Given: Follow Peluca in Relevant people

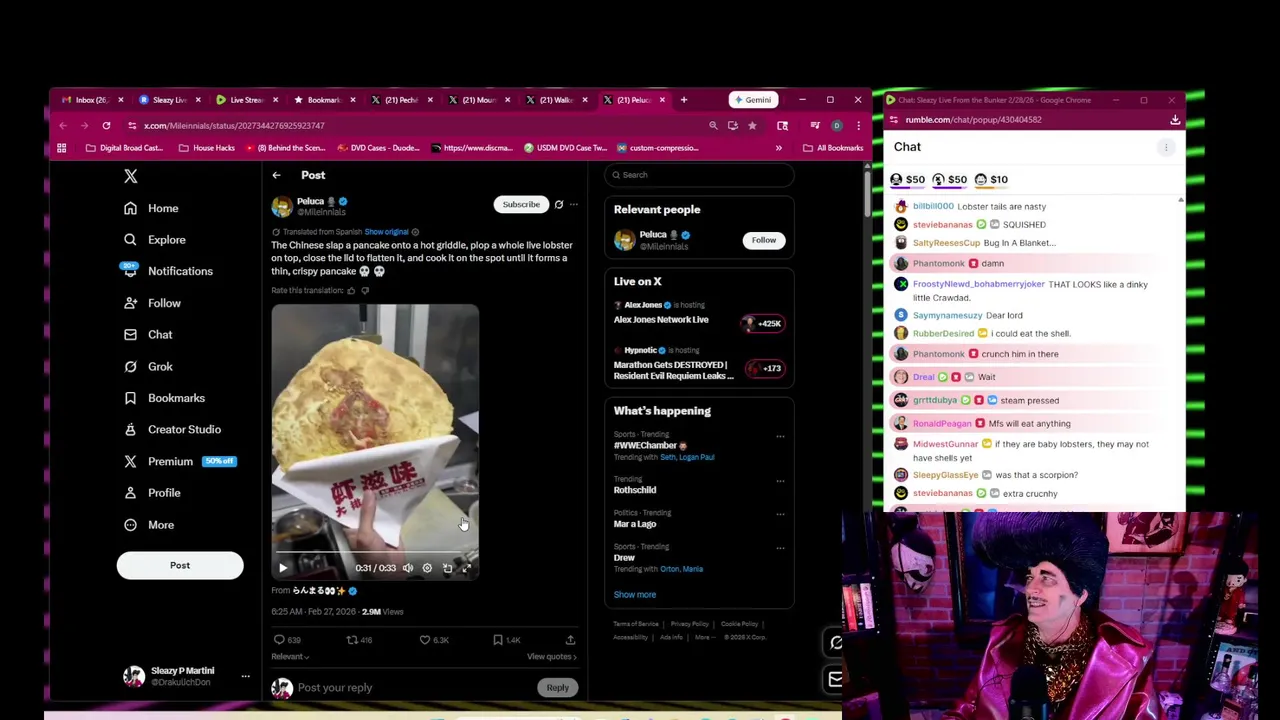Looking at the screenshot, I should click(x=764, y=240).
